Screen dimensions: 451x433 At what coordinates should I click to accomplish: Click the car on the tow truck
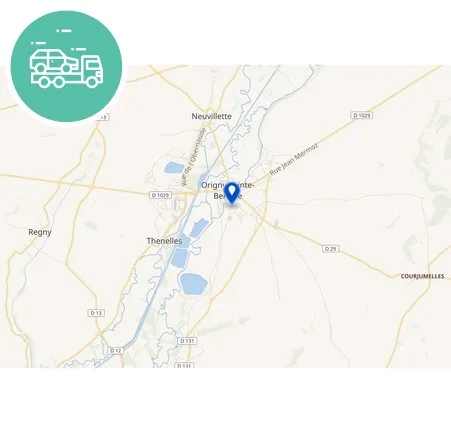(x=54, y=61)
